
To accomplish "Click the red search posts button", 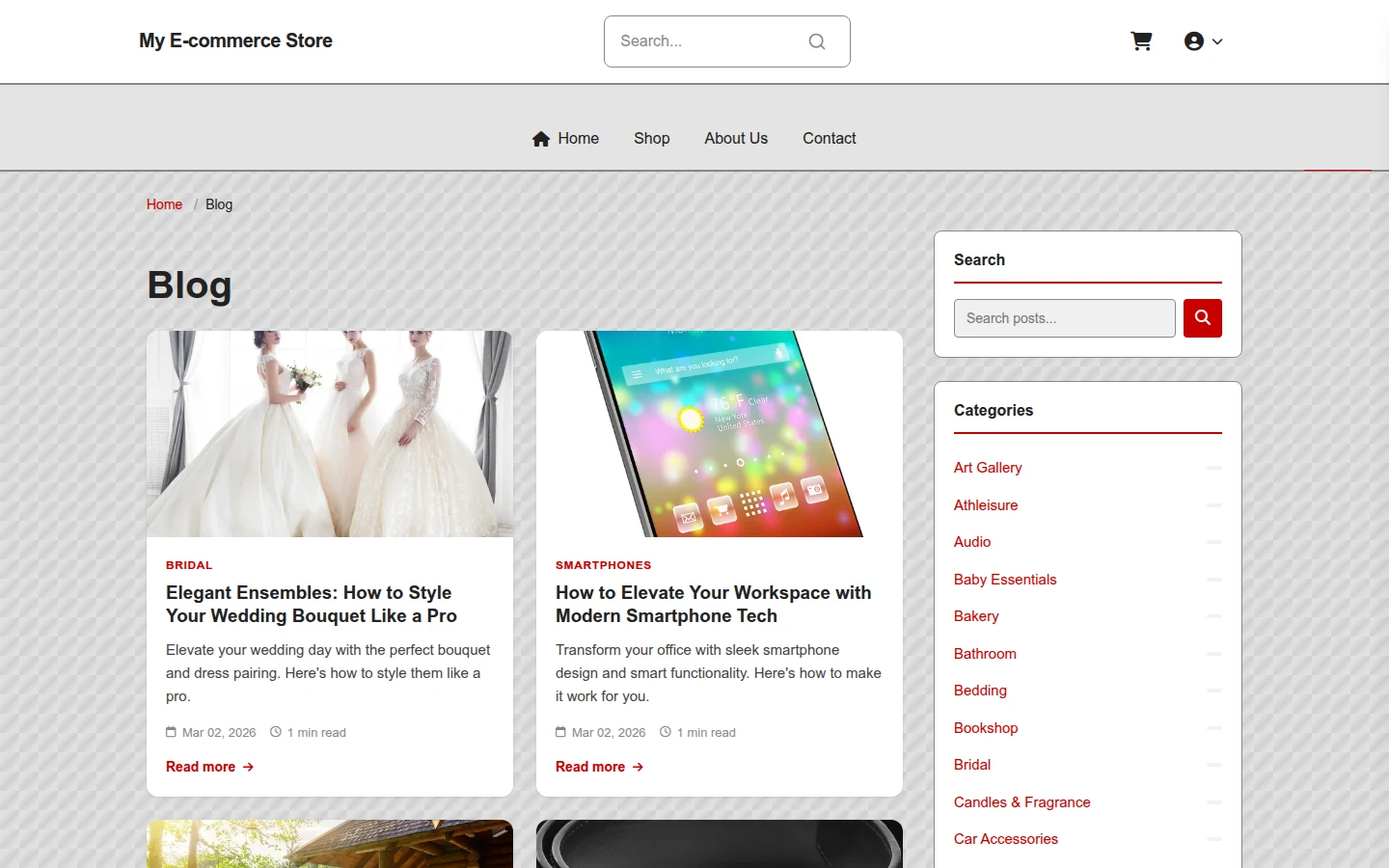I will tap(1203, 318).
